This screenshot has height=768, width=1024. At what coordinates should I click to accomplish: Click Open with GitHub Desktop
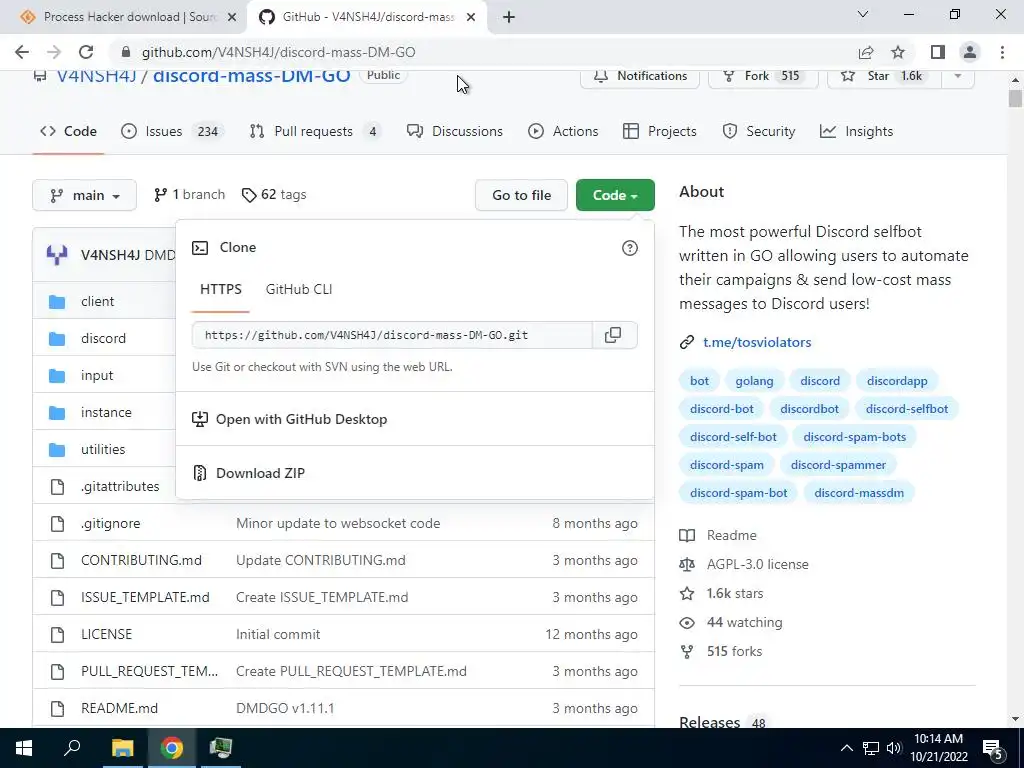point(302,419)
